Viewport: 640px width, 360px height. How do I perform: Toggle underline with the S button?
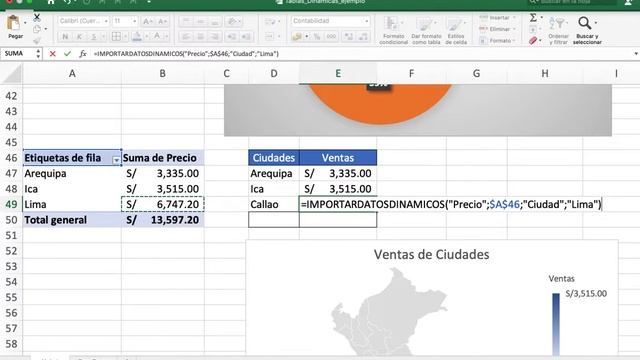click(x=93, y=37)
